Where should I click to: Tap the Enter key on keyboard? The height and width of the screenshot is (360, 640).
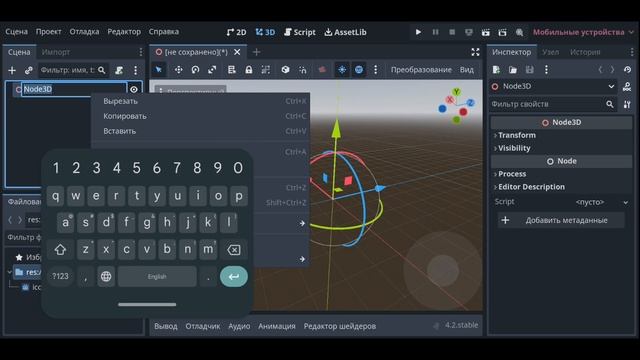tap(234, 276)
